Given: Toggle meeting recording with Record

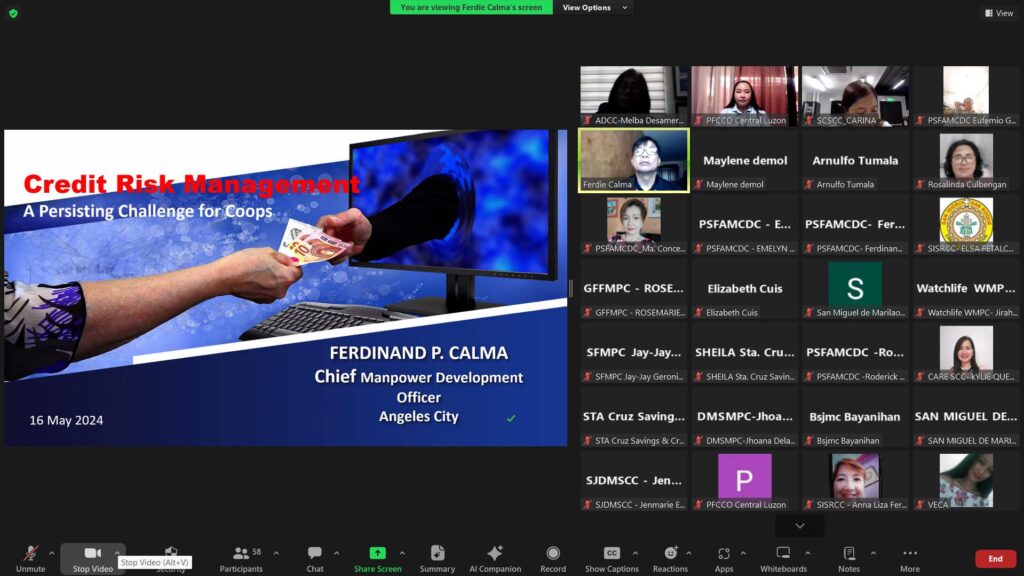Looking at the screenshot, I should (x=552, y=559).
